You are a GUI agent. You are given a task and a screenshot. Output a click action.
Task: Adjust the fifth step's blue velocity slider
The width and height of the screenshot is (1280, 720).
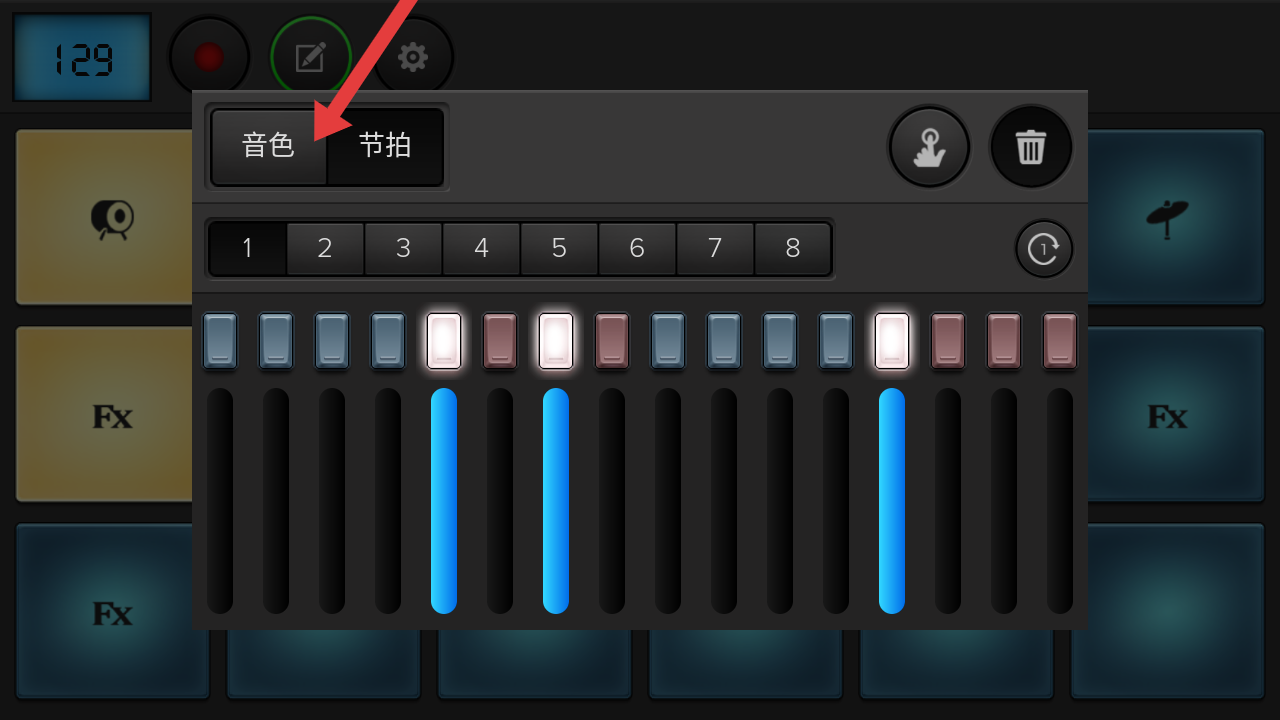click(x=444, y=500)
